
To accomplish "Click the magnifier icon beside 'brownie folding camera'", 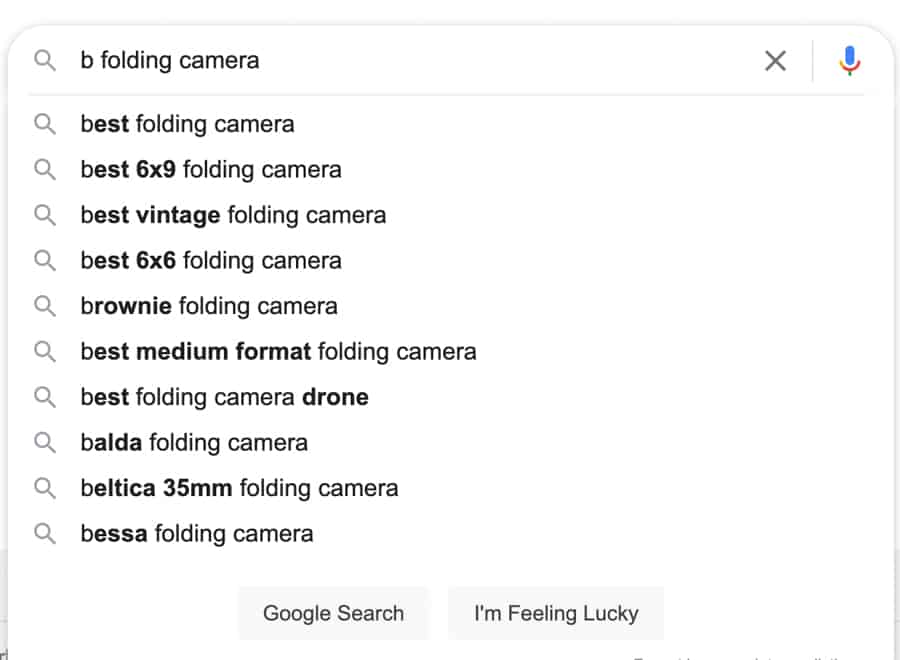I will tap(45, 306).
